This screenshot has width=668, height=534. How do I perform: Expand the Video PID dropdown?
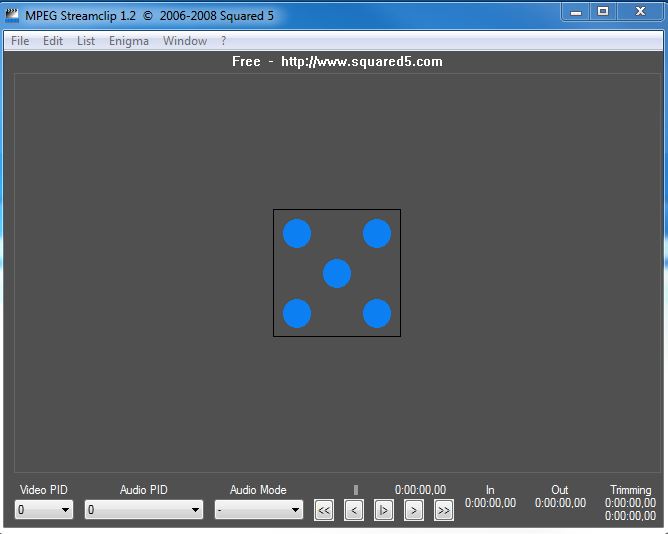[x=44, y=509]
